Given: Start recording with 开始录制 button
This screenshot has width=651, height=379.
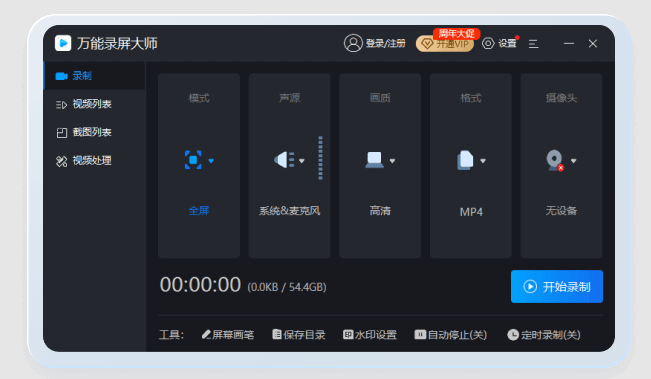Looking at the screenshot, I should (x=557, y=286).
